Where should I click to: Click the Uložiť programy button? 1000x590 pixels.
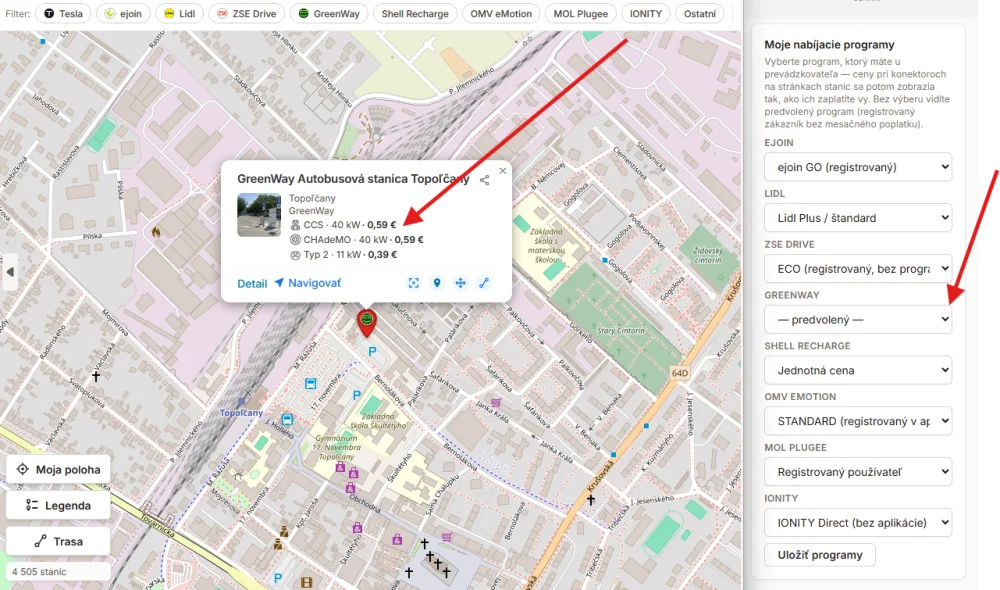pyautogui.click(x=820, y=555)
